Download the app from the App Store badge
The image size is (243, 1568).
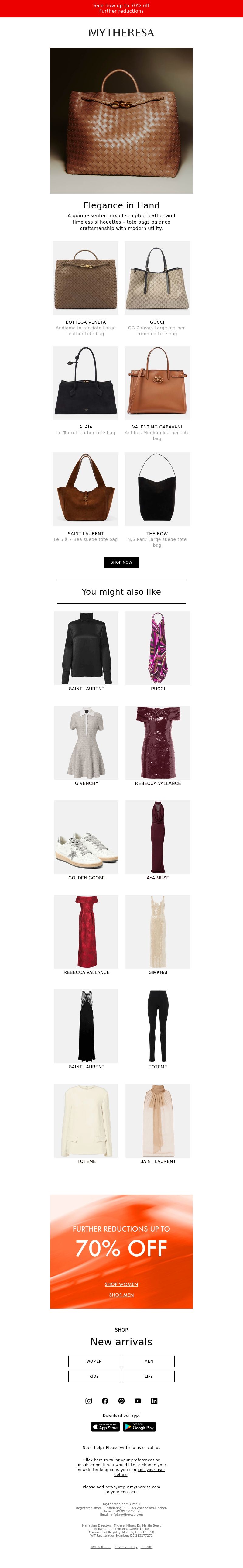point(105,1426)
